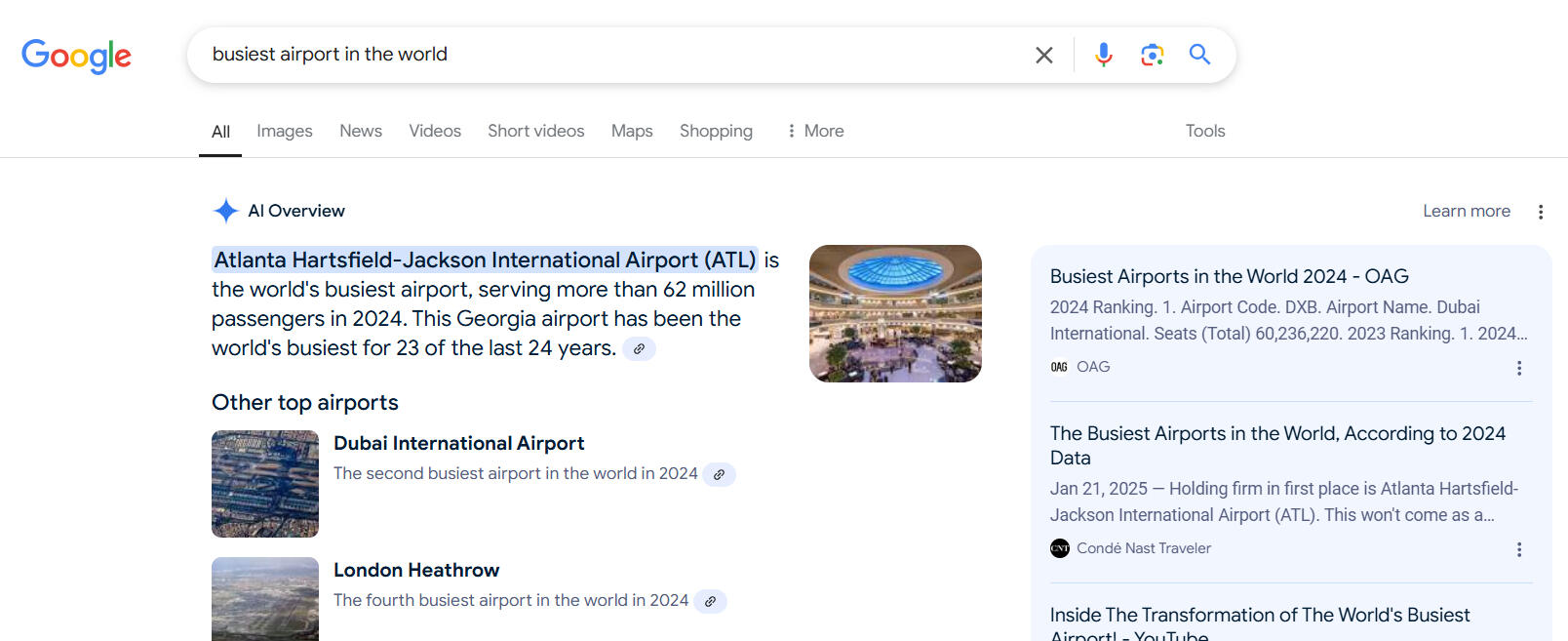Open the London Heathrow aerial thumbnail
1568x641 pixels.
[x=265, y=599]
